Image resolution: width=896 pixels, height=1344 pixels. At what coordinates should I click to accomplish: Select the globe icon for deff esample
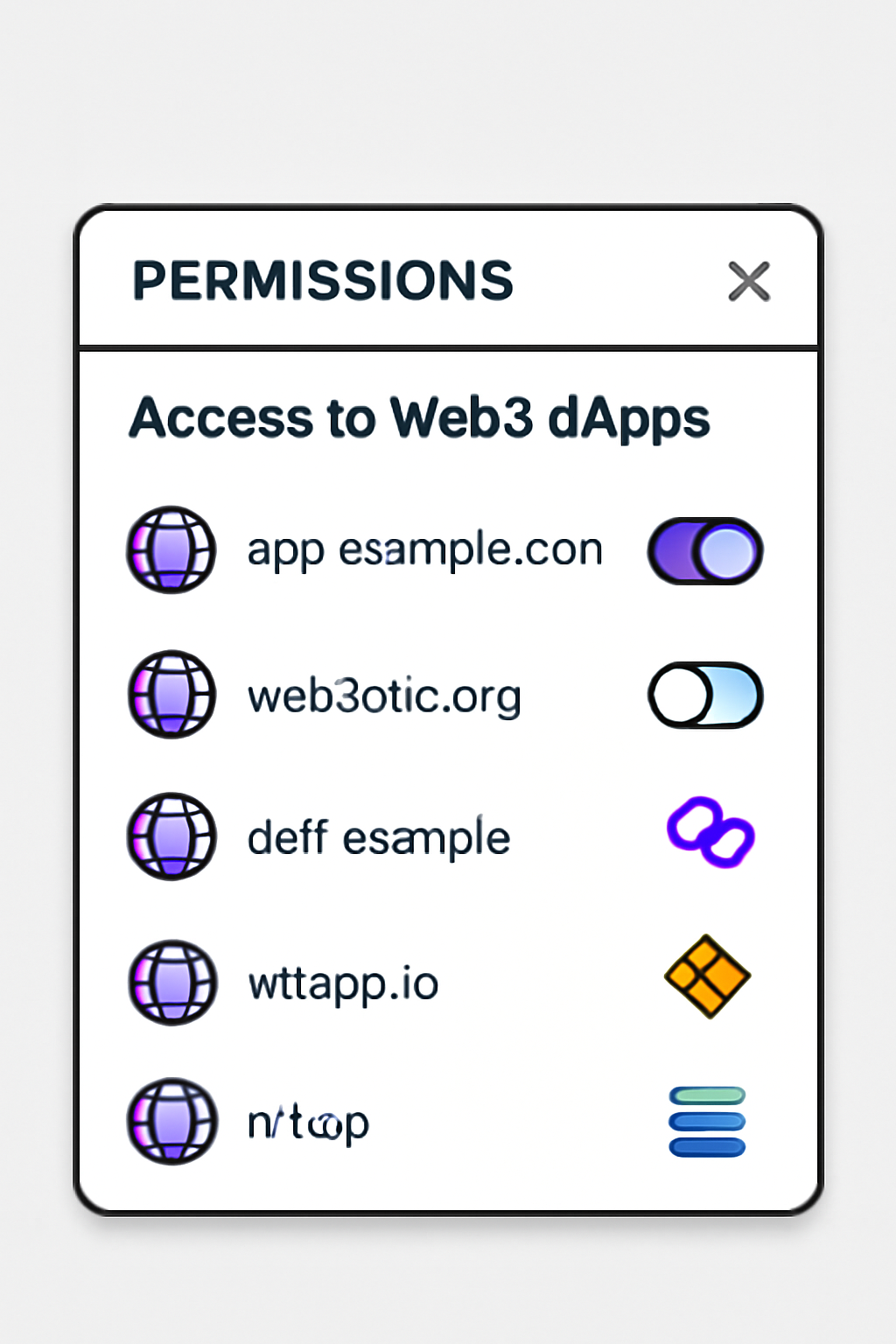pos(171,836)
